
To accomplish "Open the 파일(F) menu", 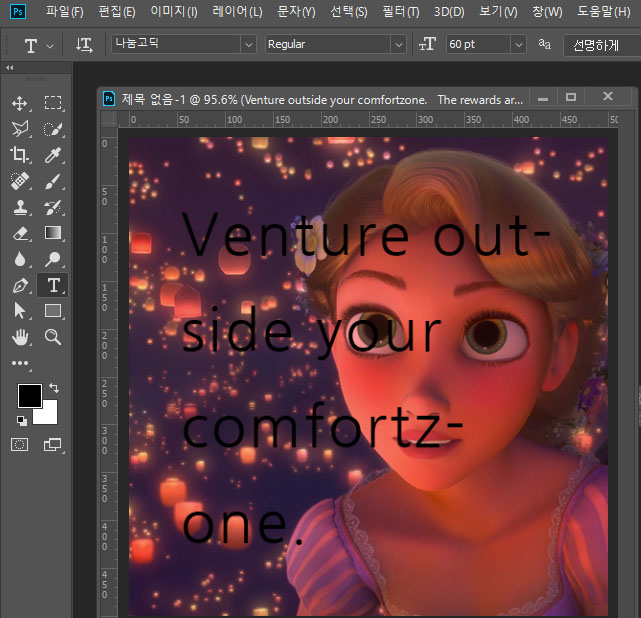I will 65,11.
